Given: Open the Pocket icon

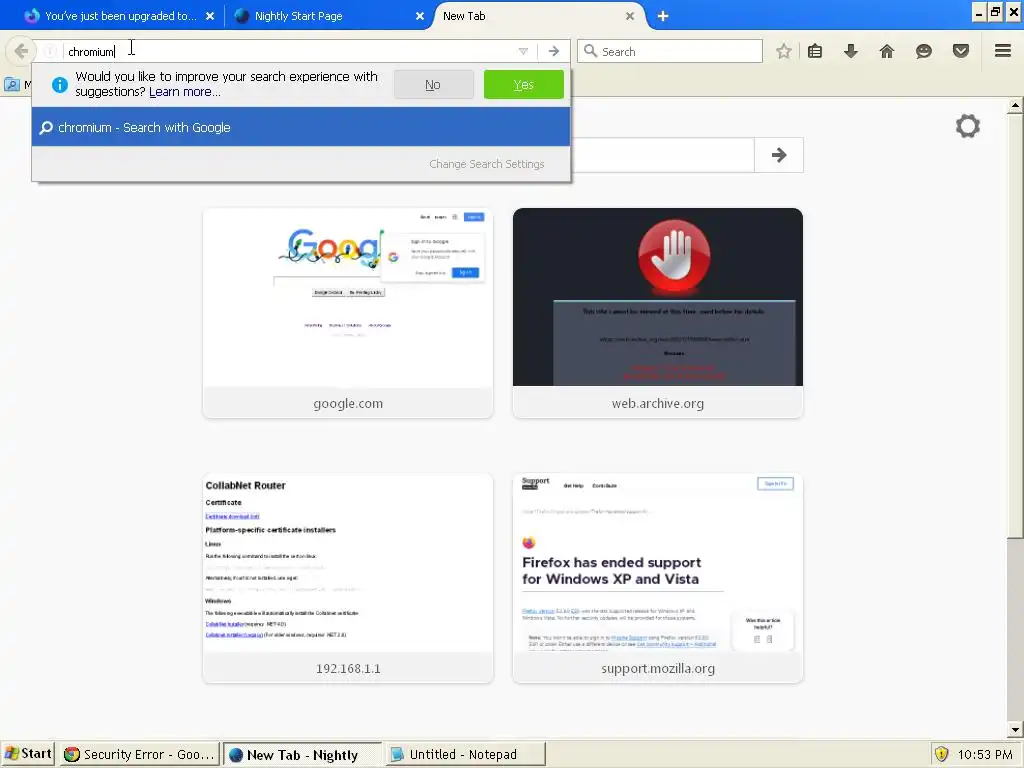Looking at the screenshot, I should (x=961, y=51).
